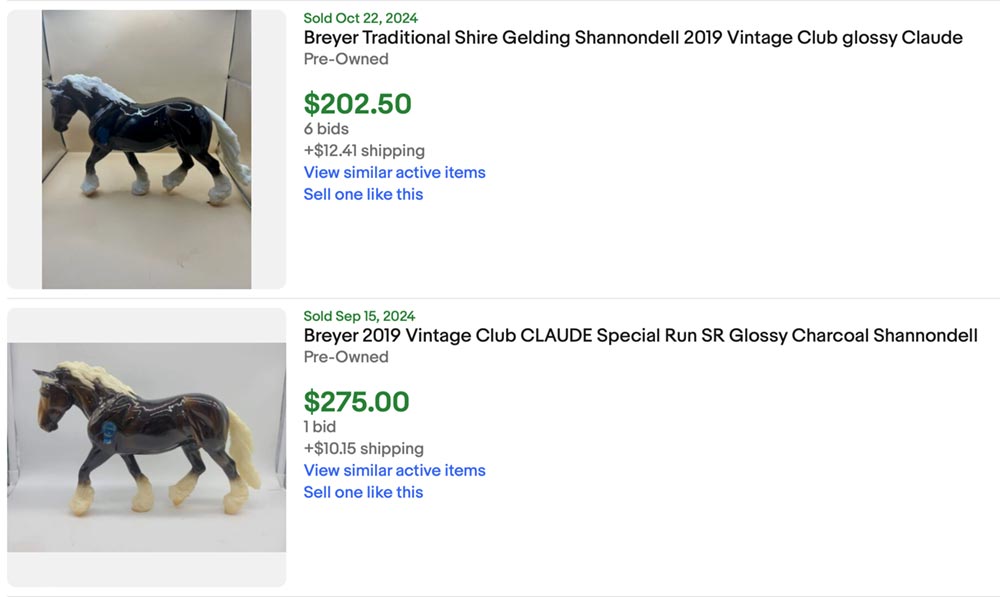
Task: Click the Sold Oct 22, 2024 date label
Action: tap(361, 18)
